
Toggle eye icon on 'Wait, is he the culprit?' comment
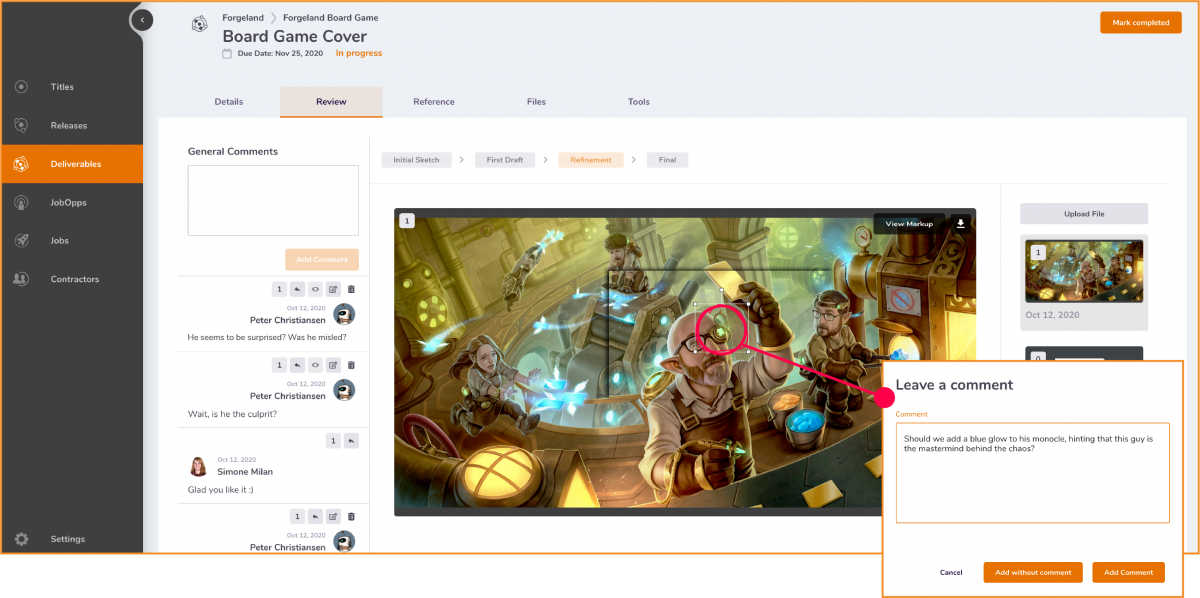tap(315, 365)
